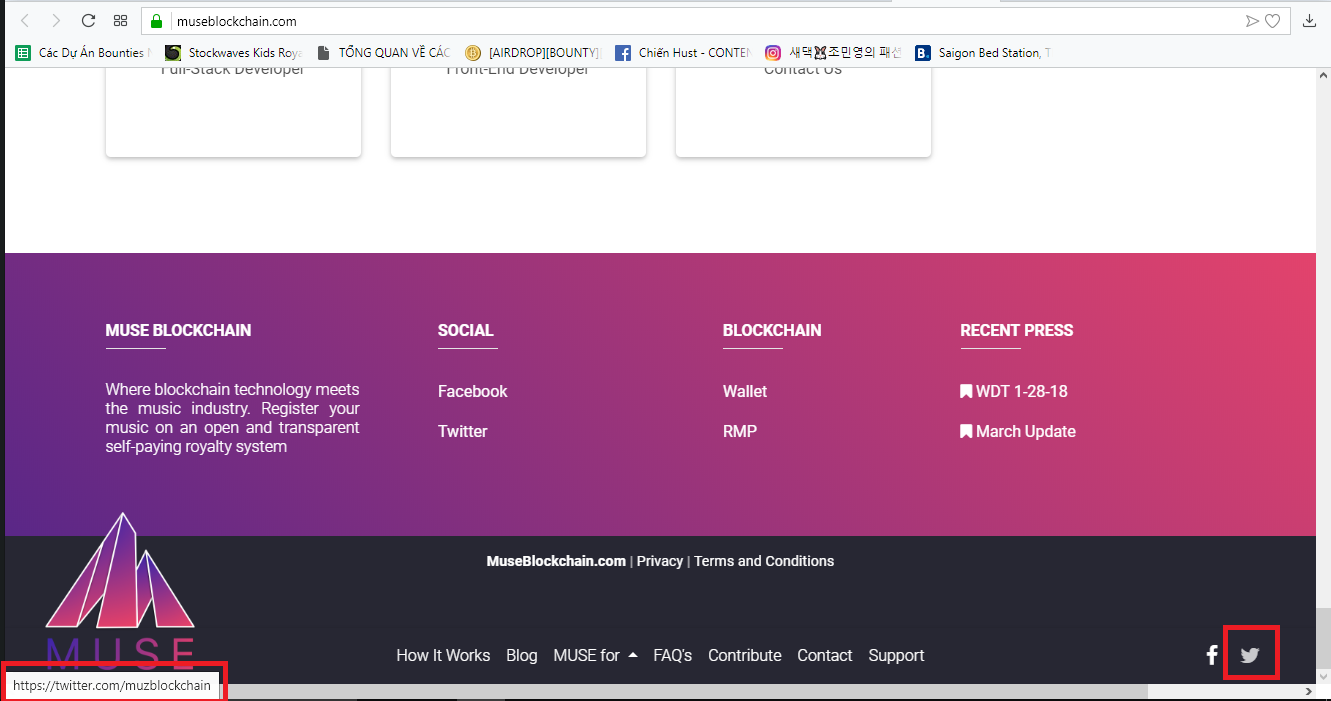Open the speed dial grid icon
This screenshot has width=1331, height=701.
[x=120, y=20]
